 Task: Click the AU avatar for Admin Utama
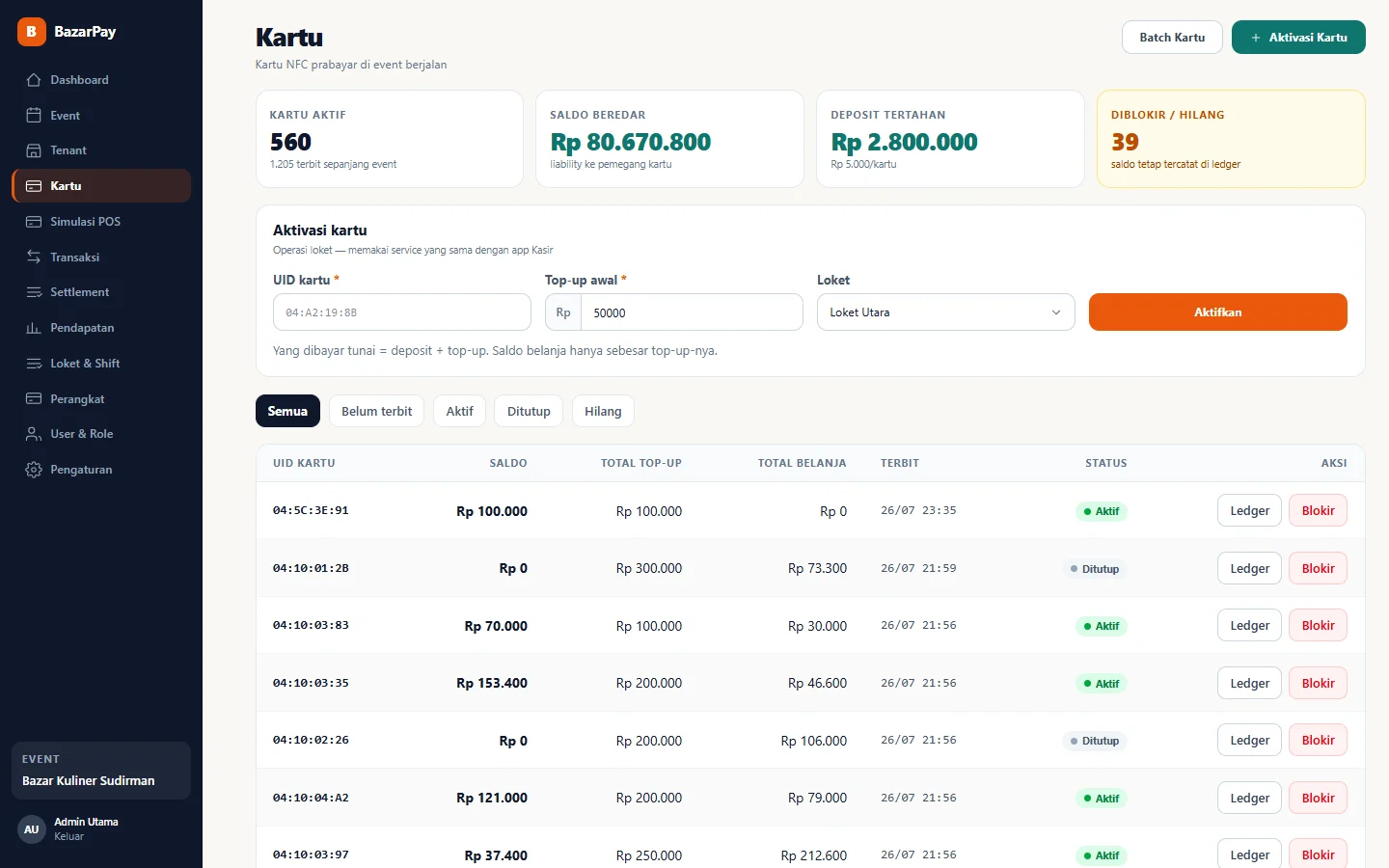(x=32, y=829)
